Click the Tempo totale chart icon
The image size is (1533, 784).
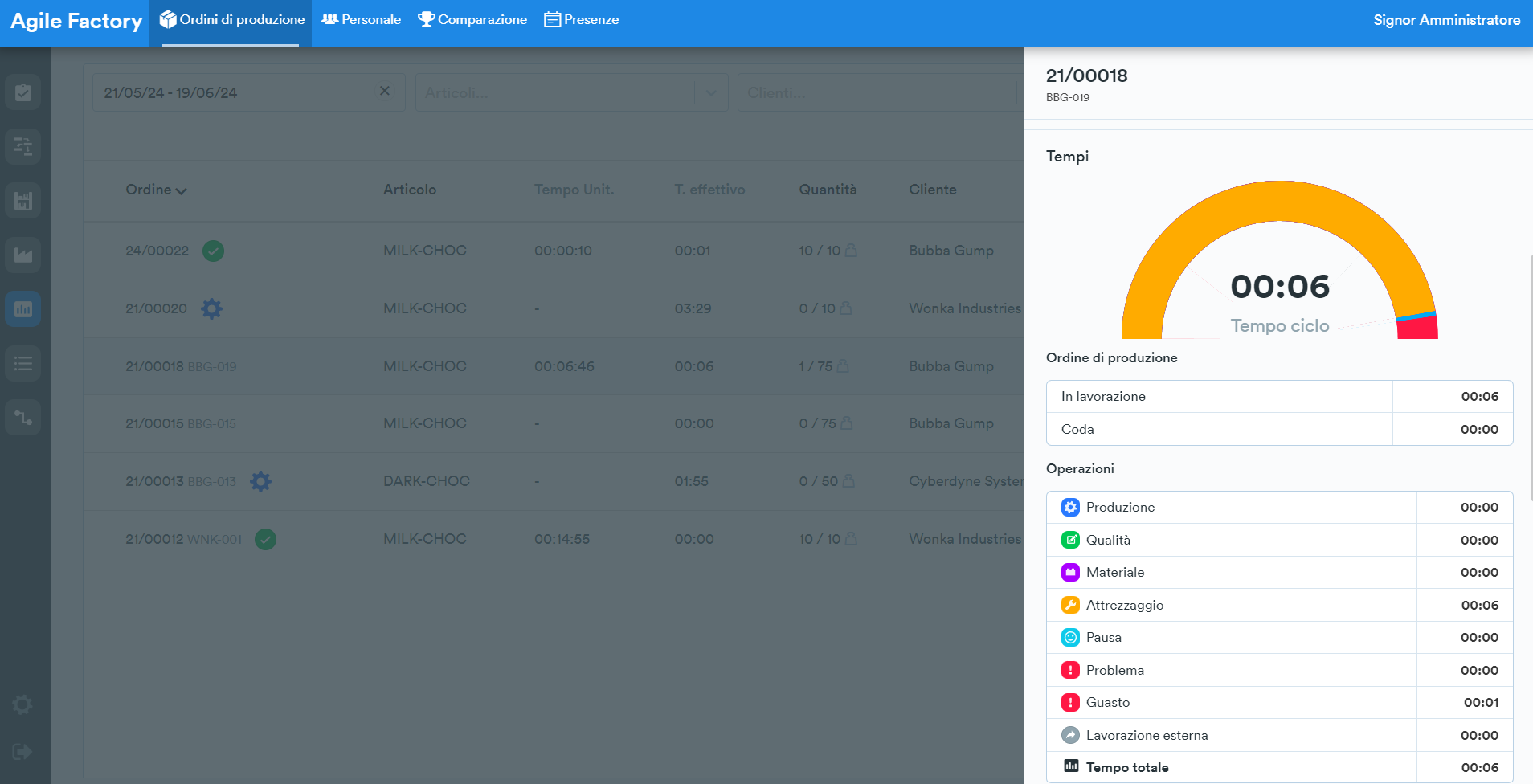click(1071, 766)
